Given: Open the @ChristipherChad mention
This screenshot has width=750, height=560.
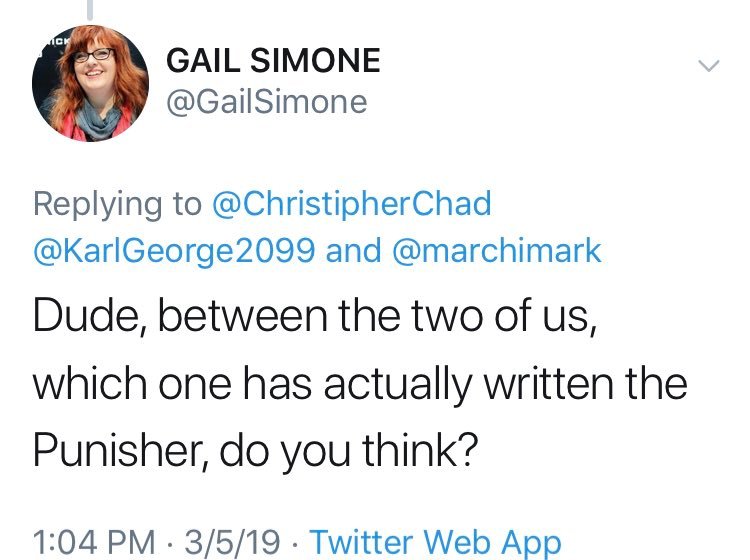Looking at the screenshot, I should pos(352,203).
